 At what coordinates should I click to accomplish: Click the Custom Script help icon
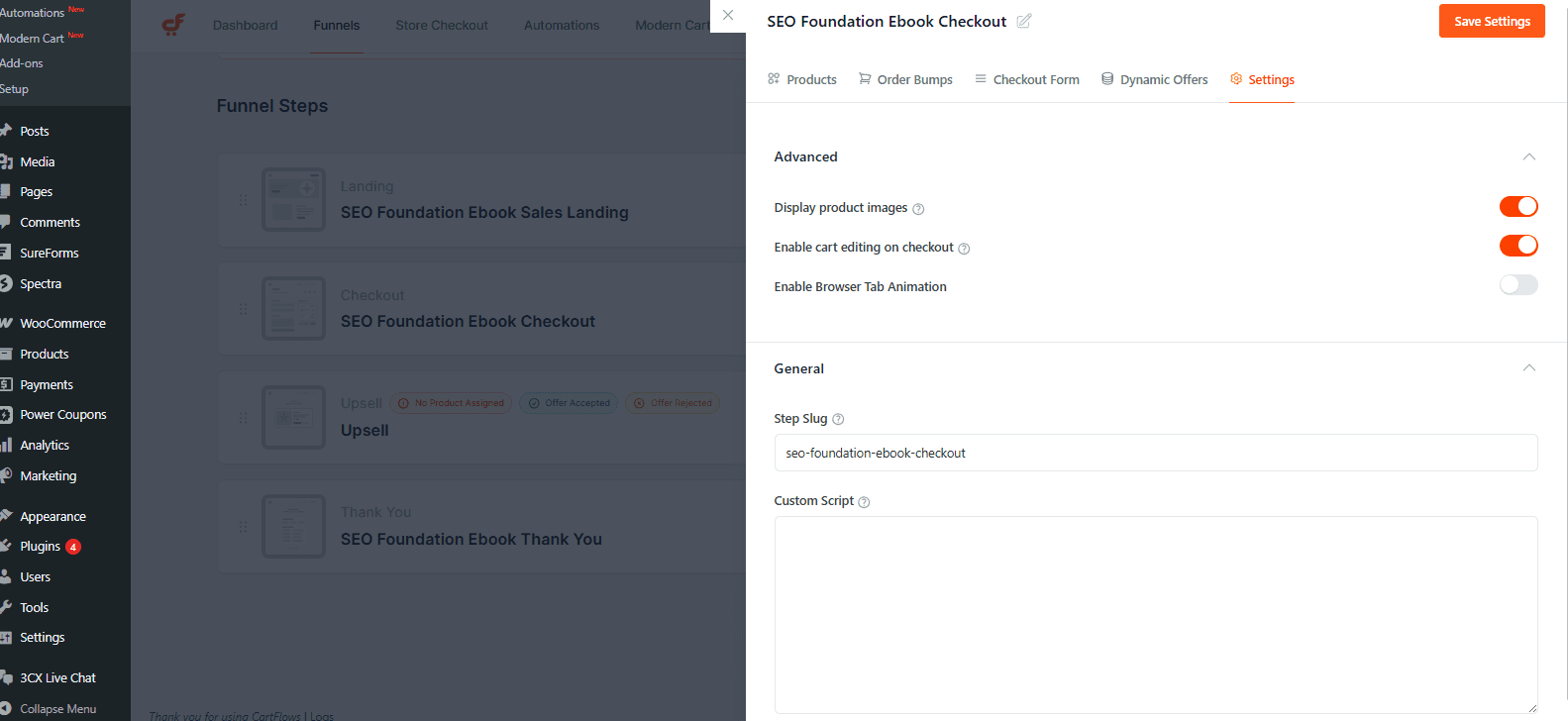(x=864, y=502)
